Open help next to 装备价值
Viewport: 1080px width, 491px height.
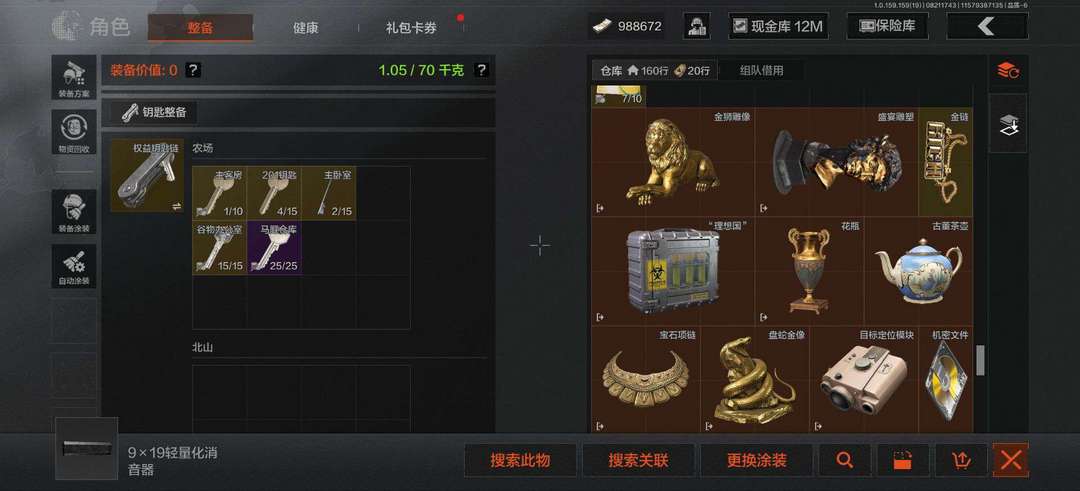pyautogui.click(x=194, y=70)
